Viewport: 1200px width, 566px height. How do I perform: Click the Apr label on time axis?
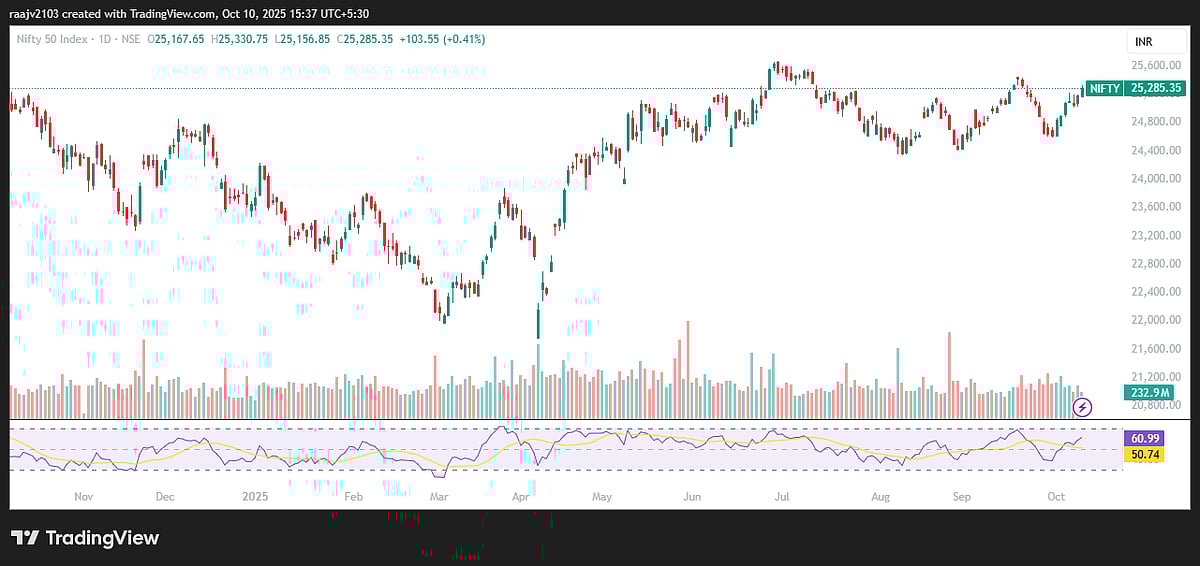[x=520, y=496]
